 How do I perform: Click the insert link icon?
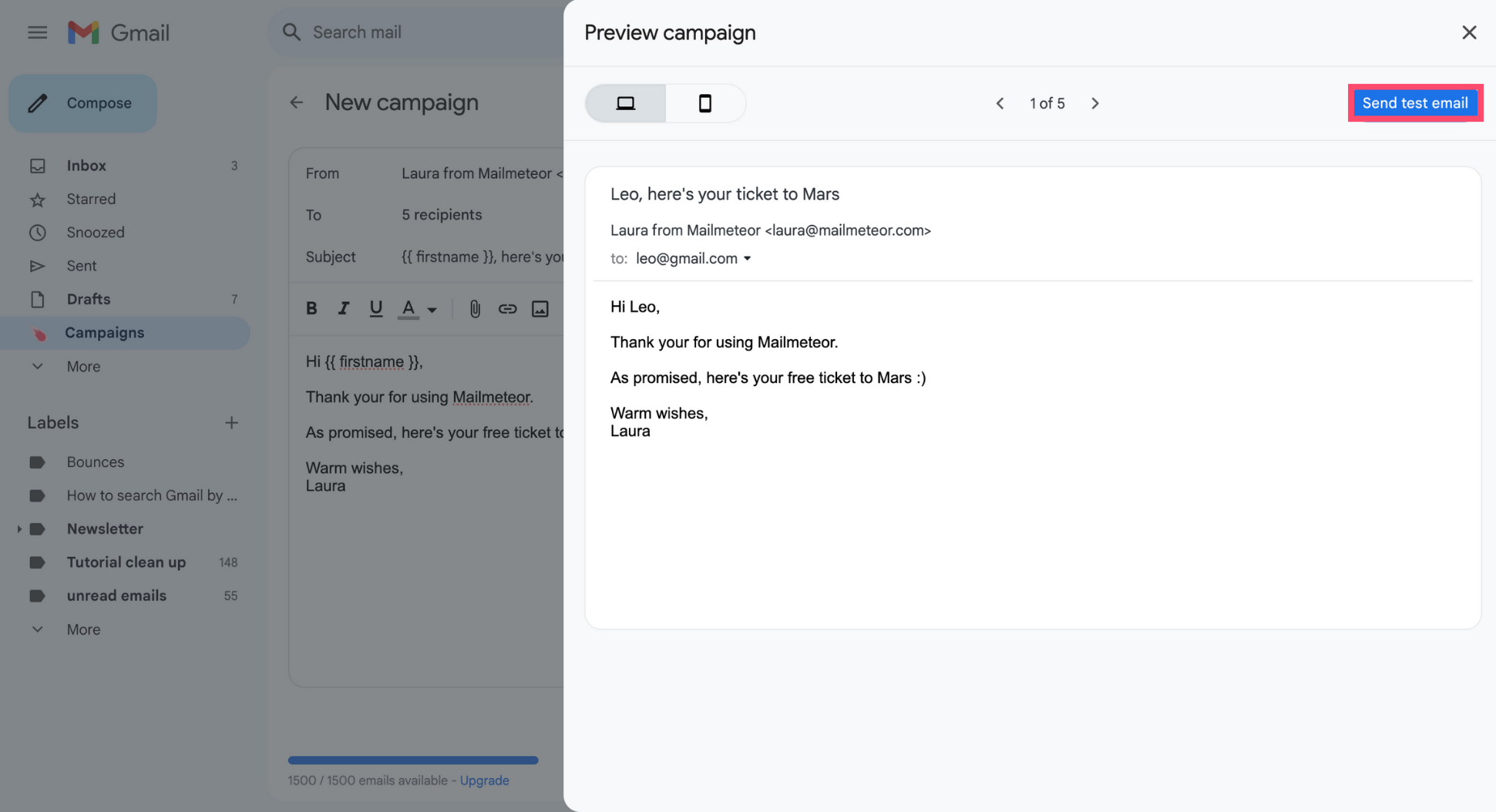tap(507, 309)
